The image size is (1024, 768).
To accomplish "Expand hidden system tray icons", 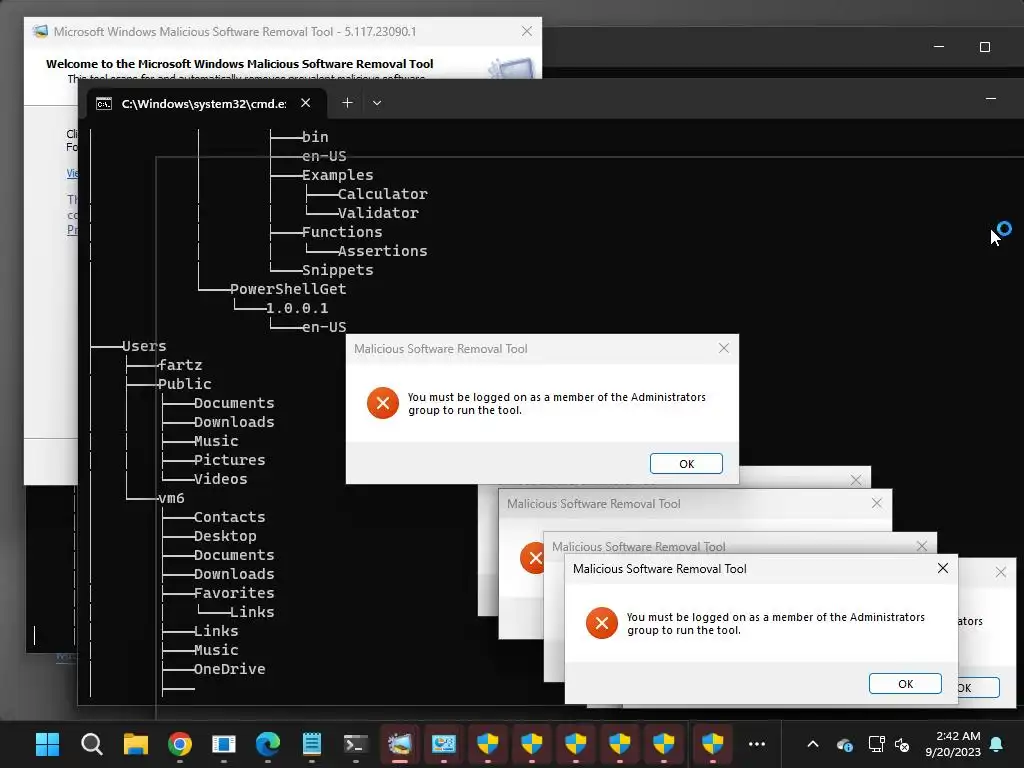I will pyautogui.click(x=813, y=744).
